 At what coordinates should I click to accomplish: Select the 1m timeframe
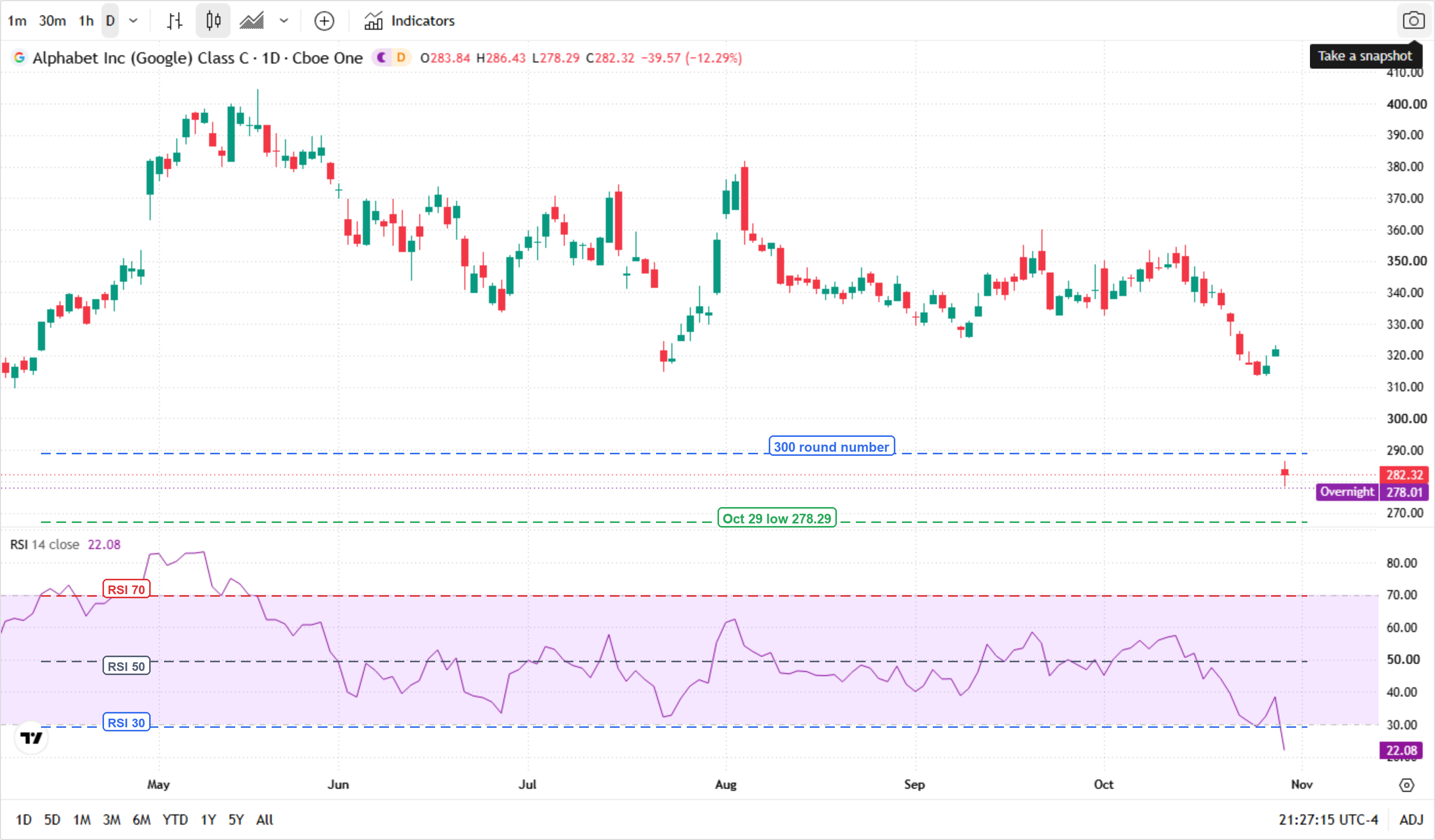(17, 21)
